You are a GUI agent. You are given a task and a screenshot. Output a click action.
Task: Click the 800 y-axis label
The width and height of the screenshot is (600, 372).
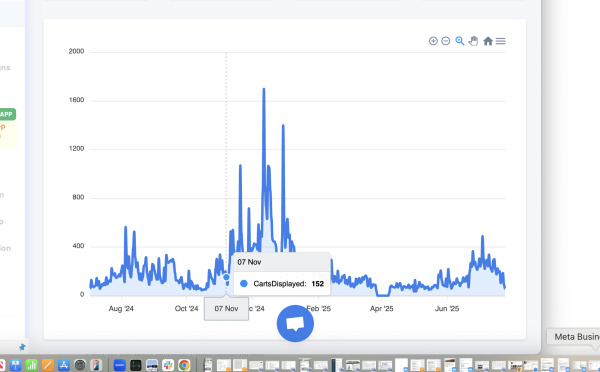pyautogui.click(x=78, y=197)
